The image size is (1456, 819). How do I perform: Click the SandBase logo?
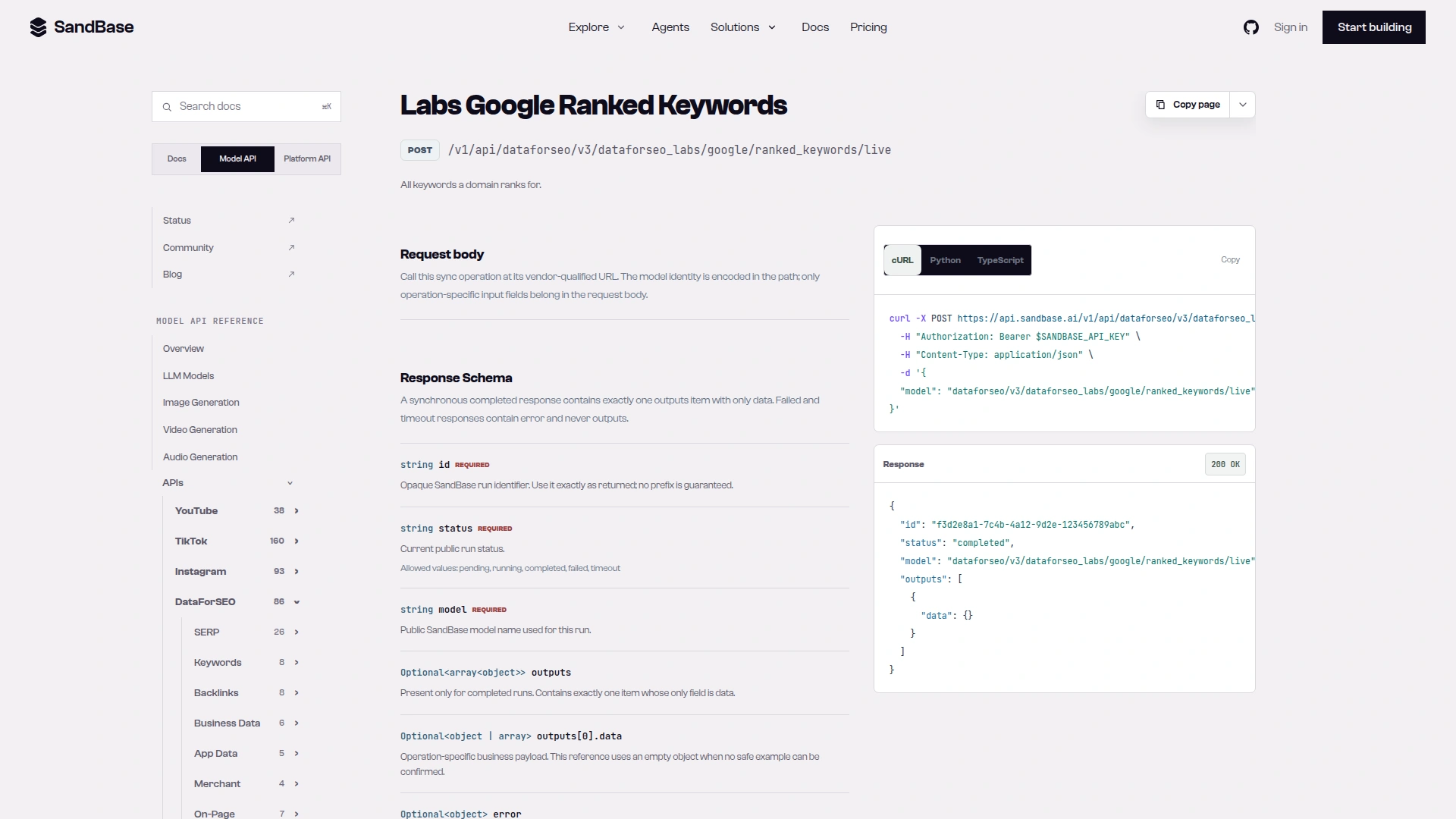point(82,27)
